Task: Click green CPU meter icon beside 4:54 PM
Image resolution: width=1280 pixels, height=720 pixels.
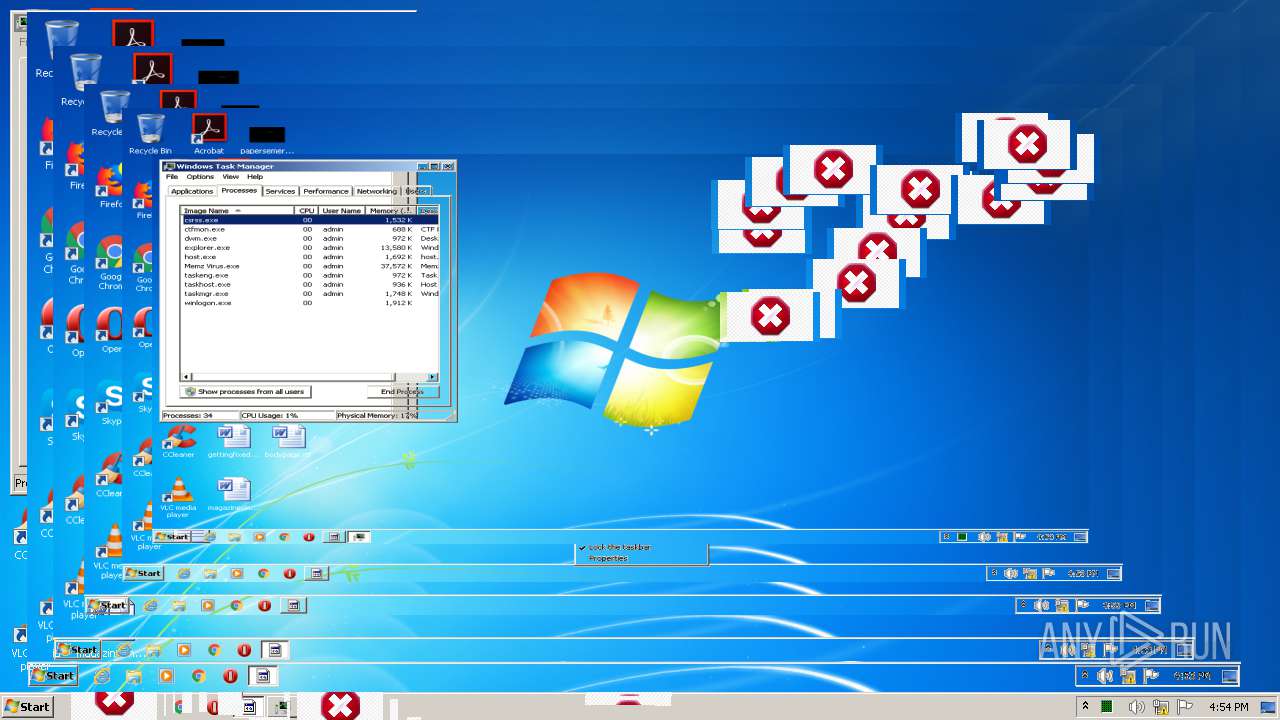Action: click(x=1107, y=706)
